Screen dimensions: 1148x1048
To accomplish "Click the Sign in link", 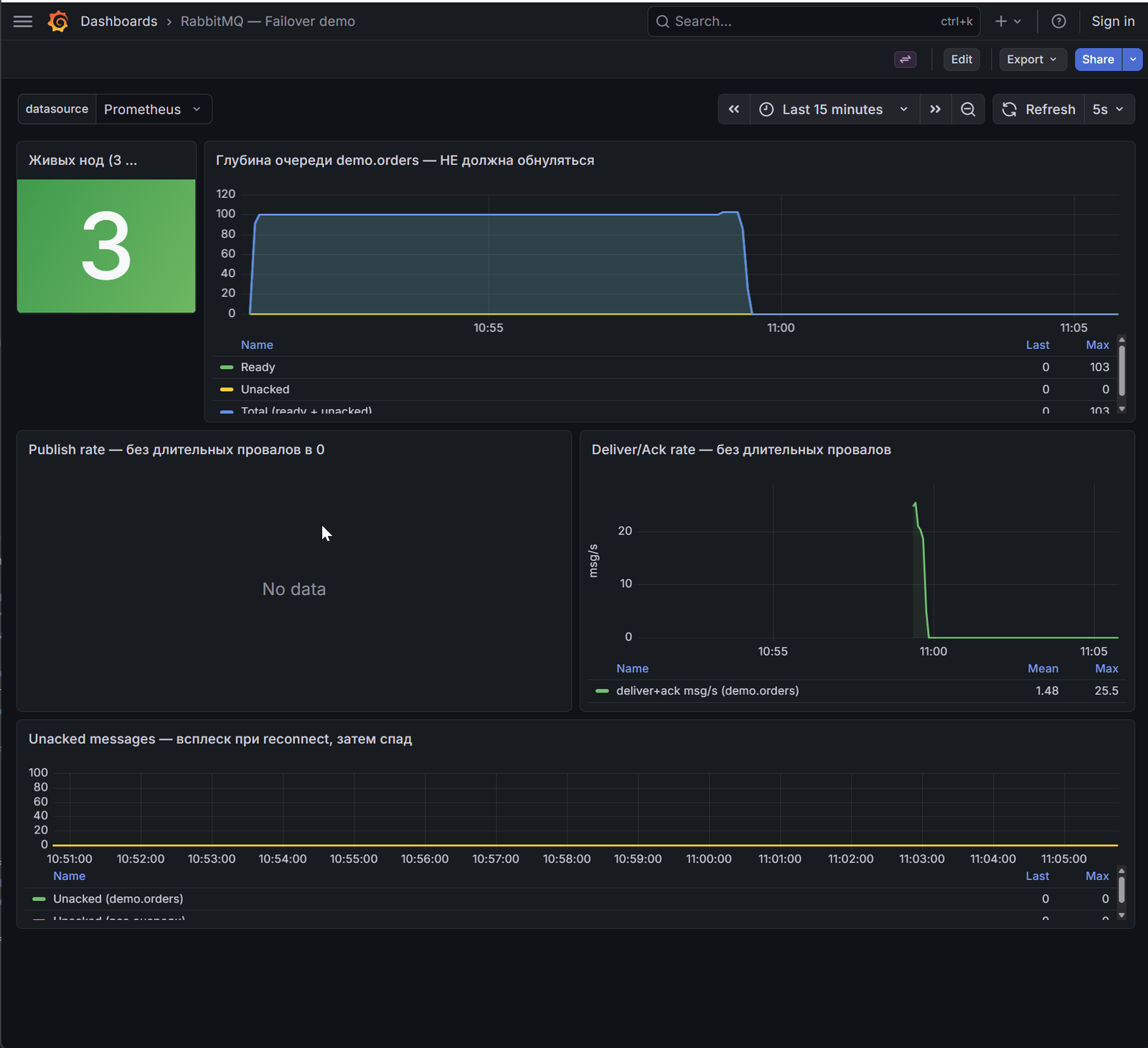I will [x=1113, y=22].
